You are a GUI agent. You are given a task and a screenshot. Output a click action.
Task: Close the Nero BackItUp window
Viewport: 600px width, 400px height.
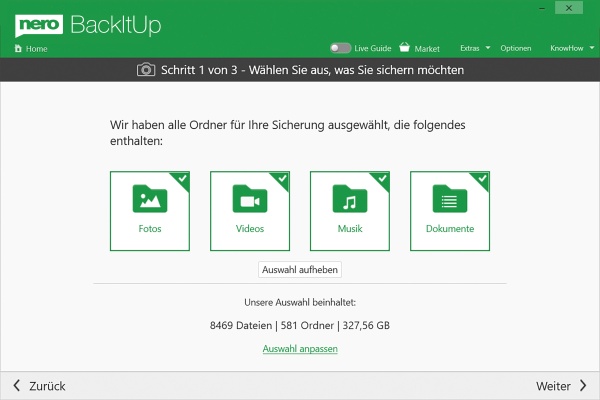click(x=569, y=8)
